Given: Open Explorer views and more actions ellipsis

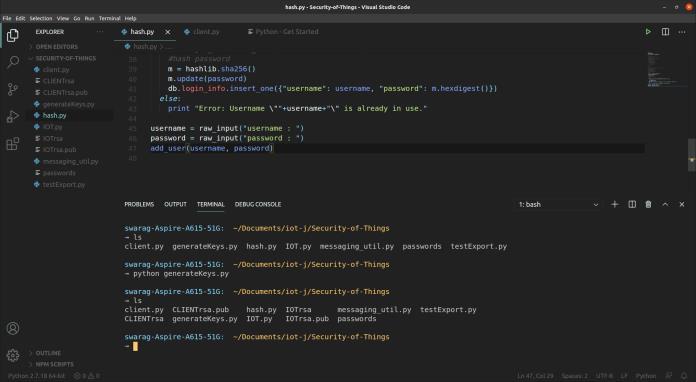Looking at the screenshot, I should pos(100,32).
